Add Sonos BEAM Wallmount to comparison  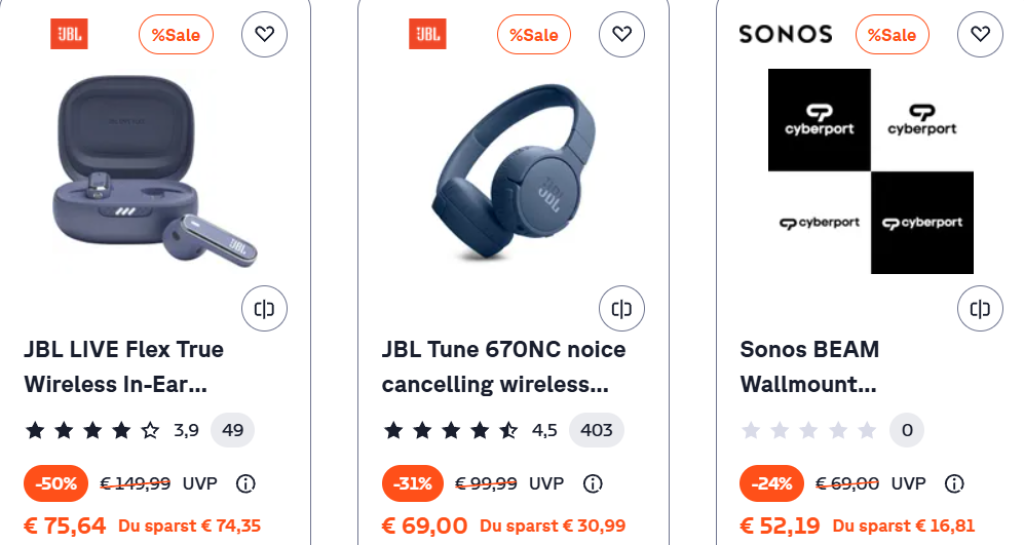click(x=980, y=308)
